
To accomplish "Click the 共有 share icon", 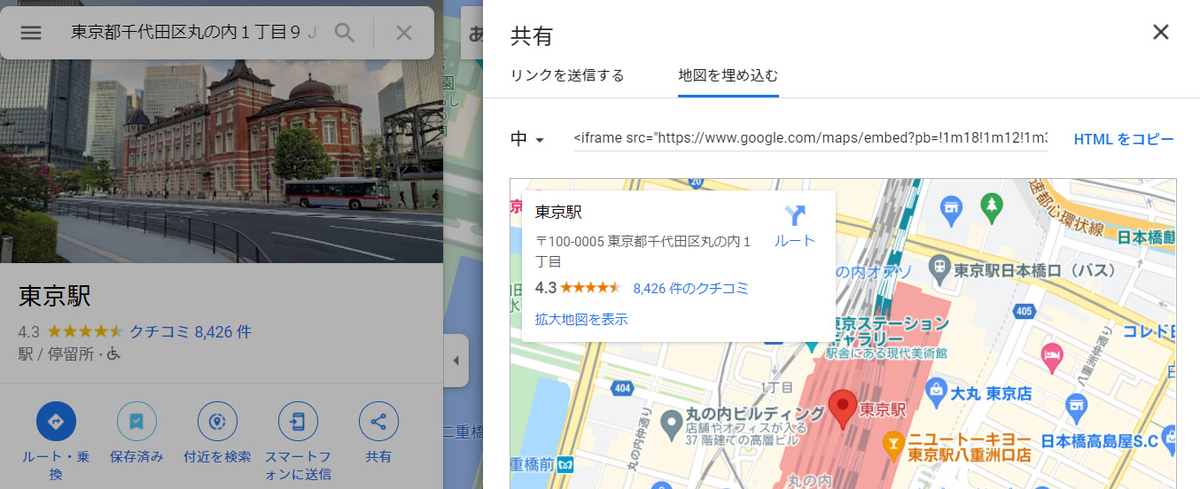I will point(378,422).
